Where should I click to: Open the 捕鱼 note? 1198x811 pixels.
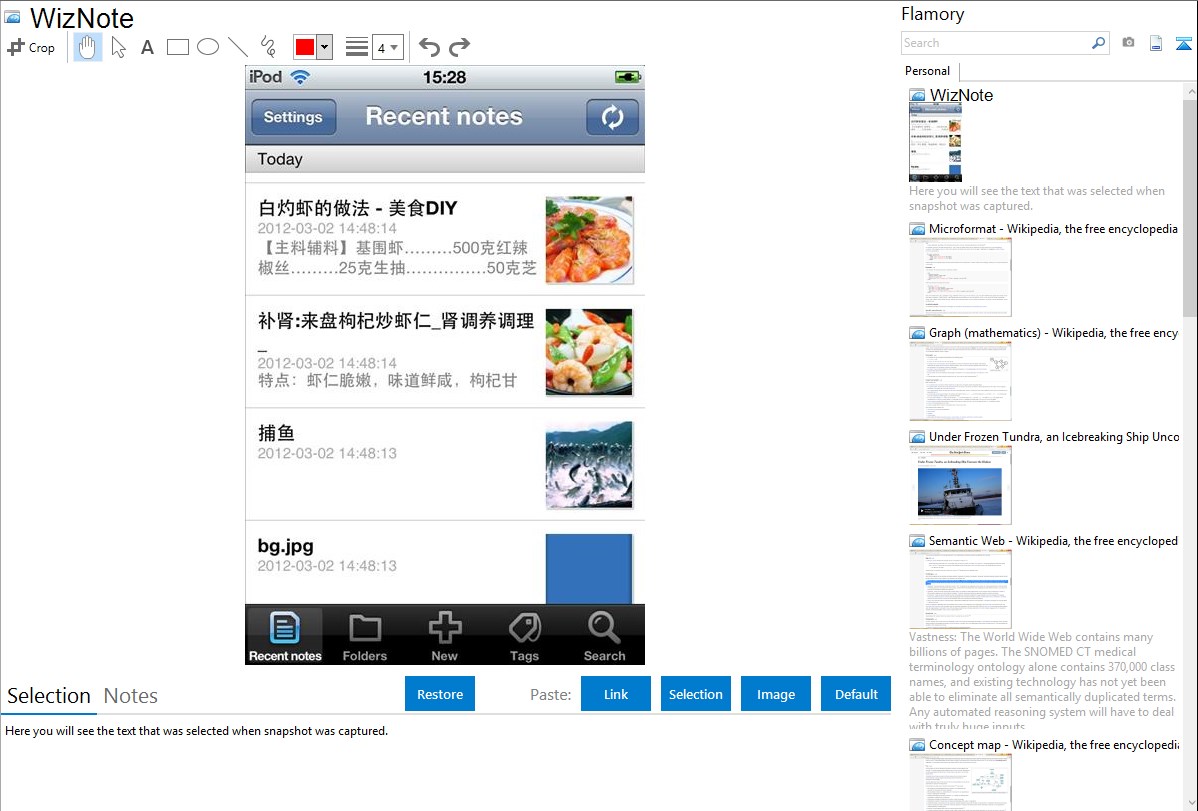[445, 465]
